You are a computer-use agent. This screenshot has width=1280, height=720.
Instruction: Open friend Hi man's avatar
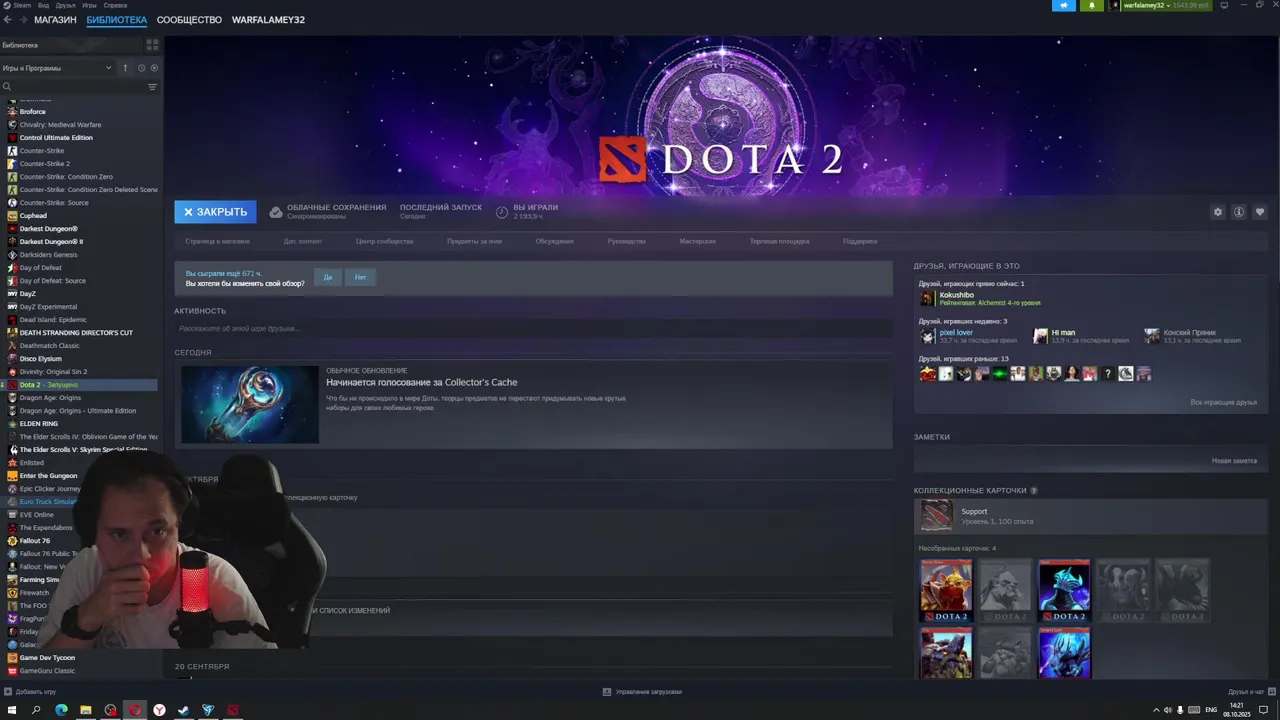[x=1041, y=336]
